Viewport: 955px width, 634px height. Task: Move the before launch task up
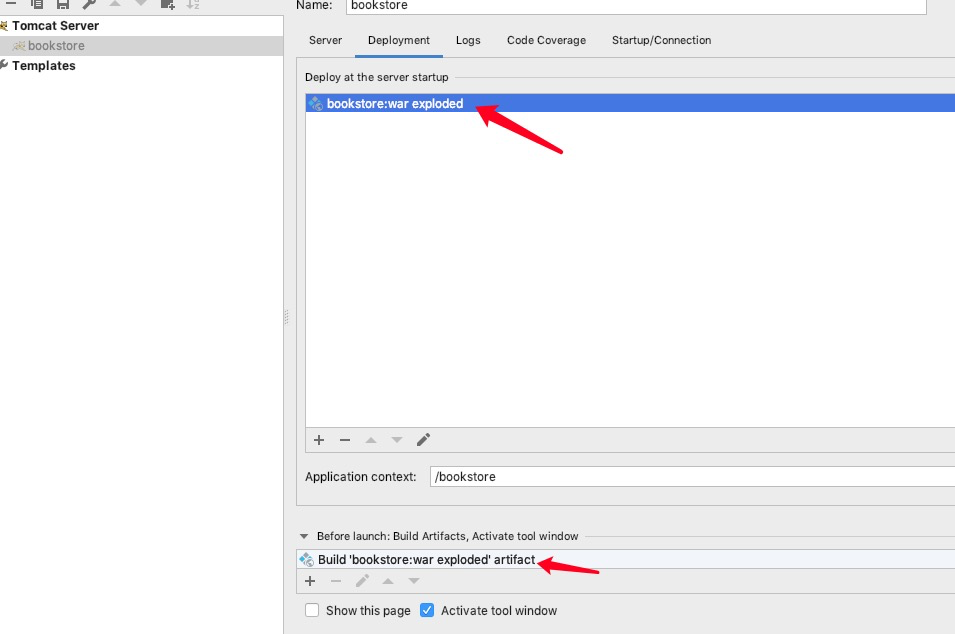click(388, 581)
